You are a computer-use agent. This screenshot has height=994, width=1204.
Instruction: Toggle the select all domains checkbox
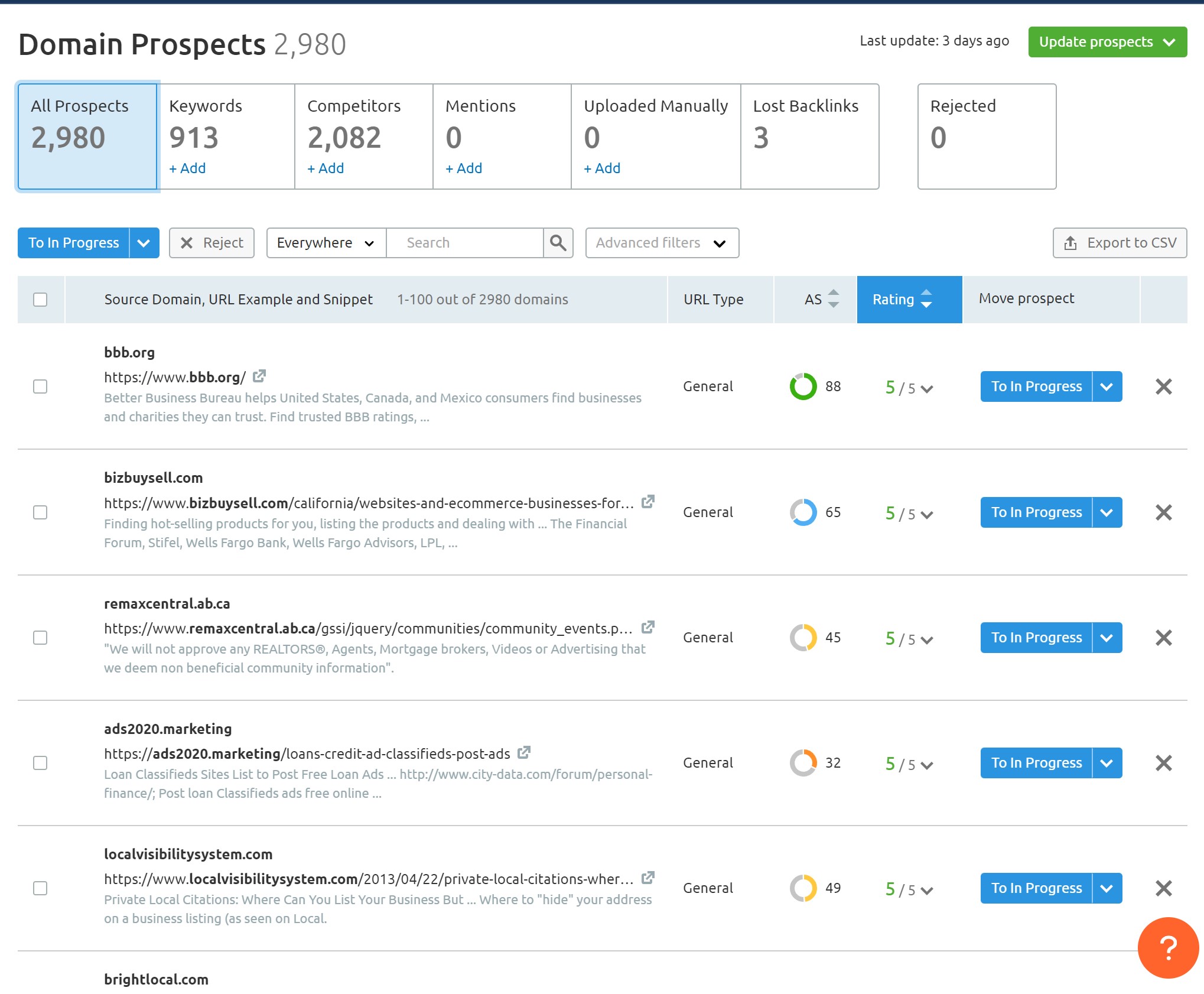pos(41,299)
